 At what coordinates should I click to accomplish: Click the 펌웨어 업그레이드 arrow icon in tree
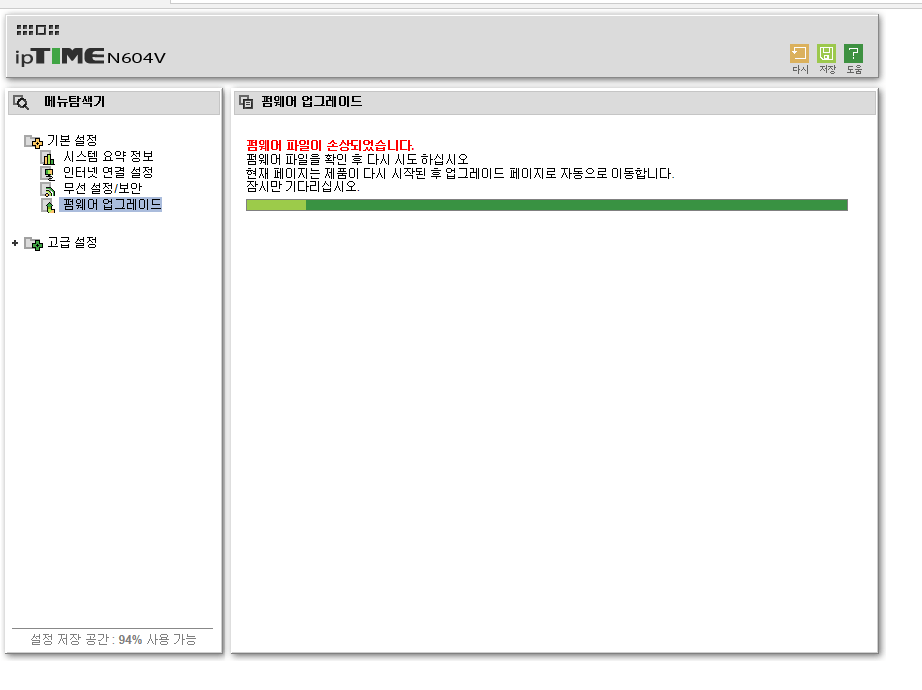click(x=48, y=205)
